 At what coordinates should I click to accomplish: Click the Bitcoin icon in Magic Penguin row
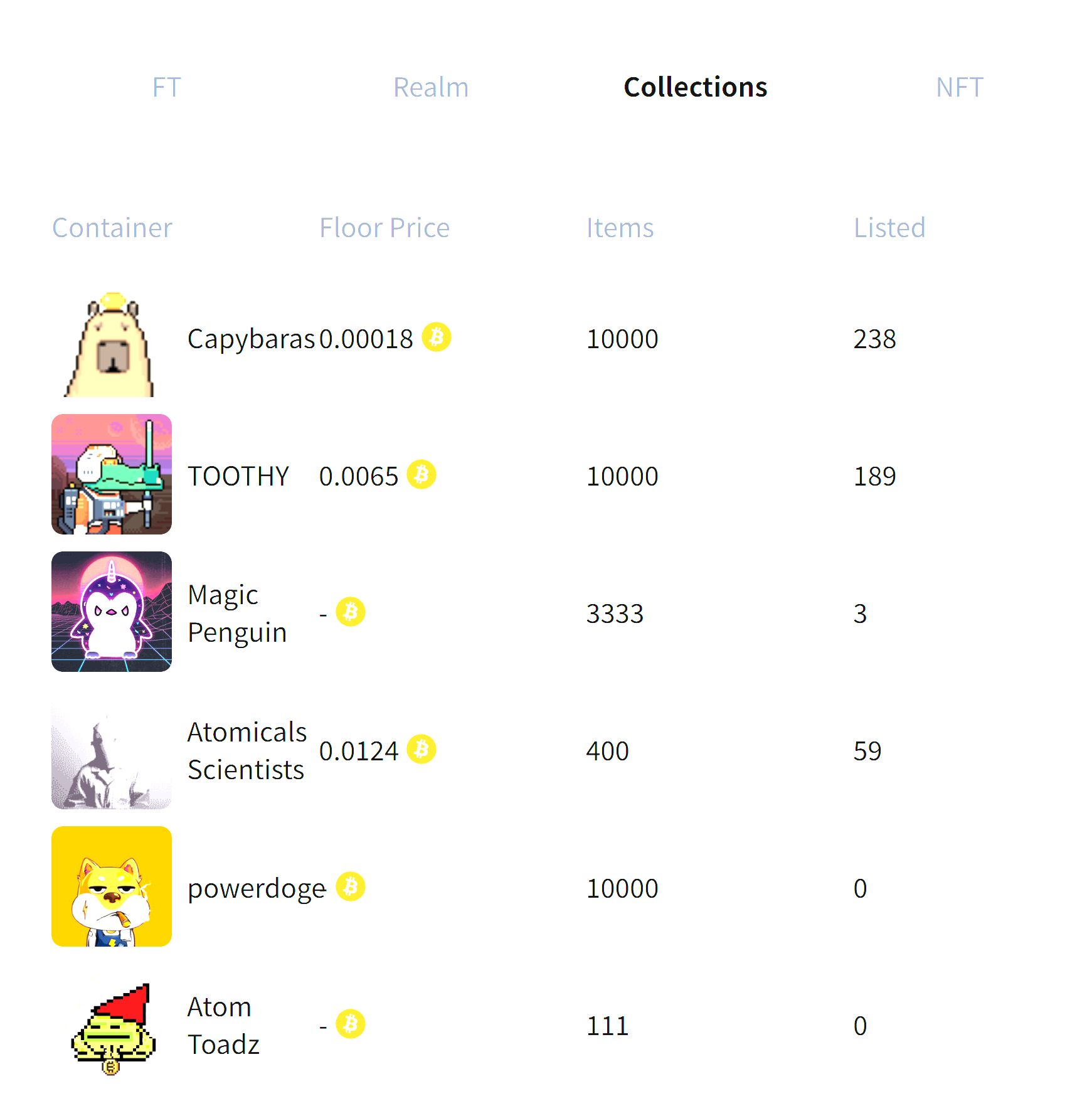(x=351, y=612)
